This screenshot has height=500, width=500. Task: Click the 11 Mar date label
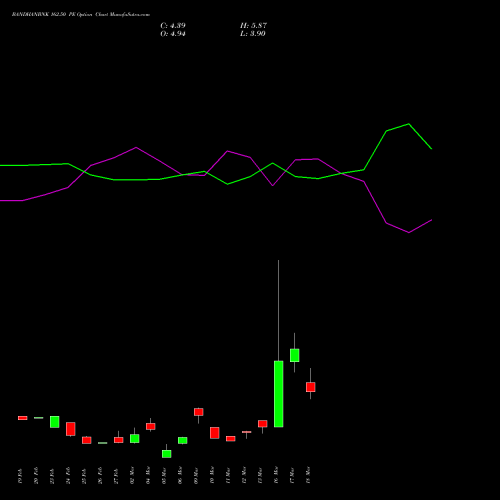228,475
